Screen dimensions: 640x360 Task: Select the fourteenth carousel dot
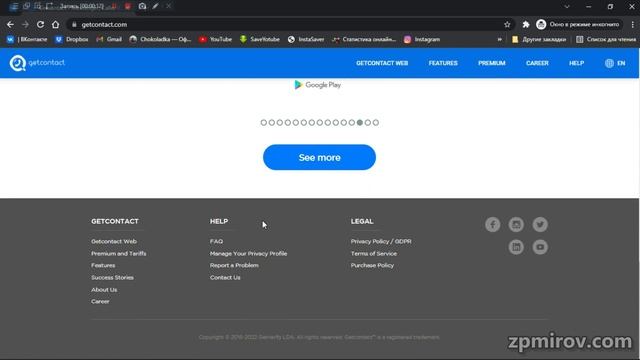pyautogui.click(x=368, y=122)
